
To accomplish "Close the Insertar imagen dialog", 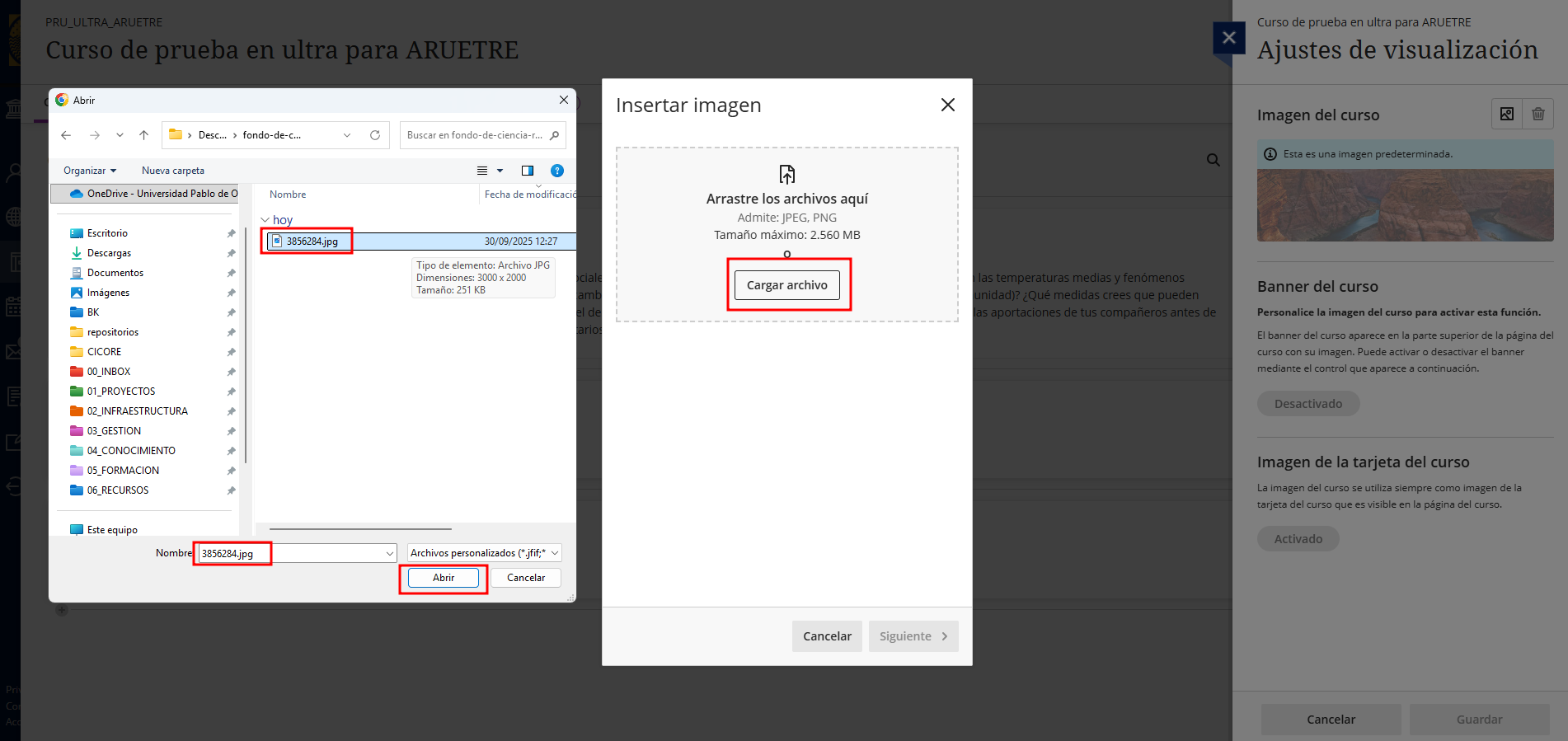I will (947, 105).
